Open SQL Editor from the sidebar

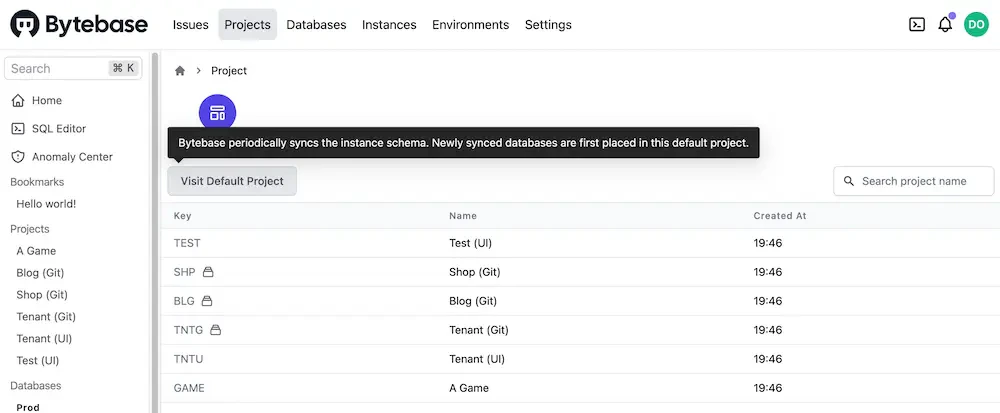(x=59, y=129)
